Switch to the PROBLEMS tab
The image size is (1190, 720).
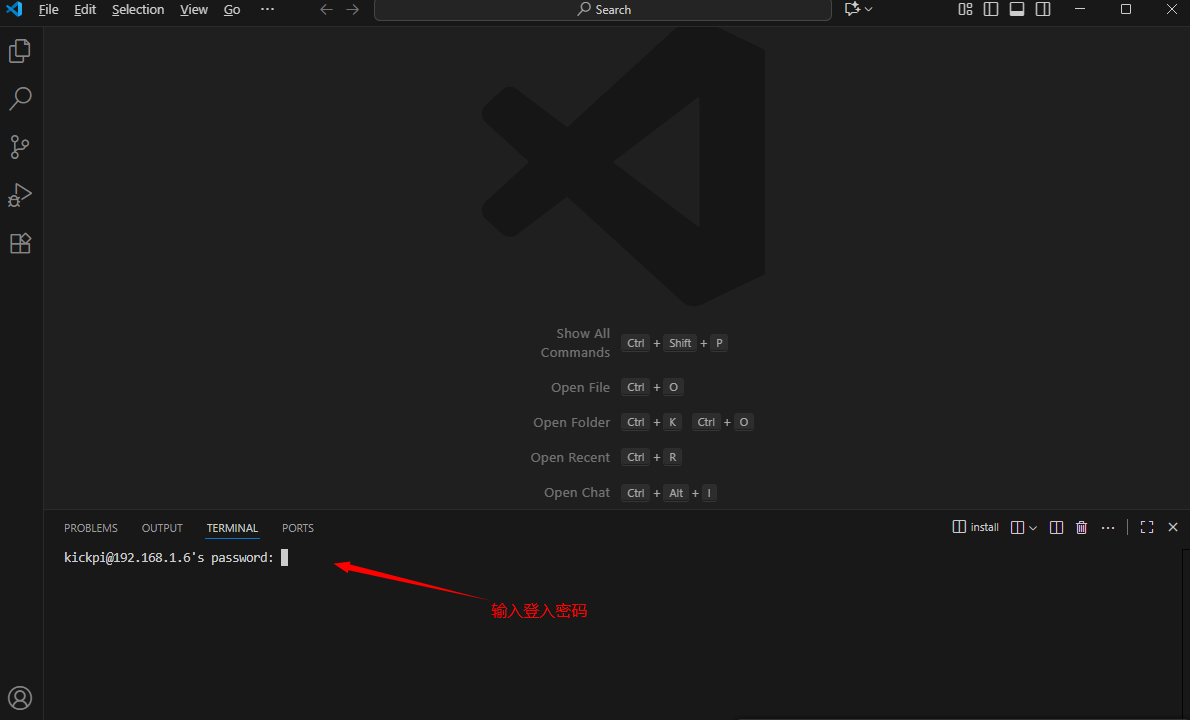pyautogui.click(x=91, y=528)
